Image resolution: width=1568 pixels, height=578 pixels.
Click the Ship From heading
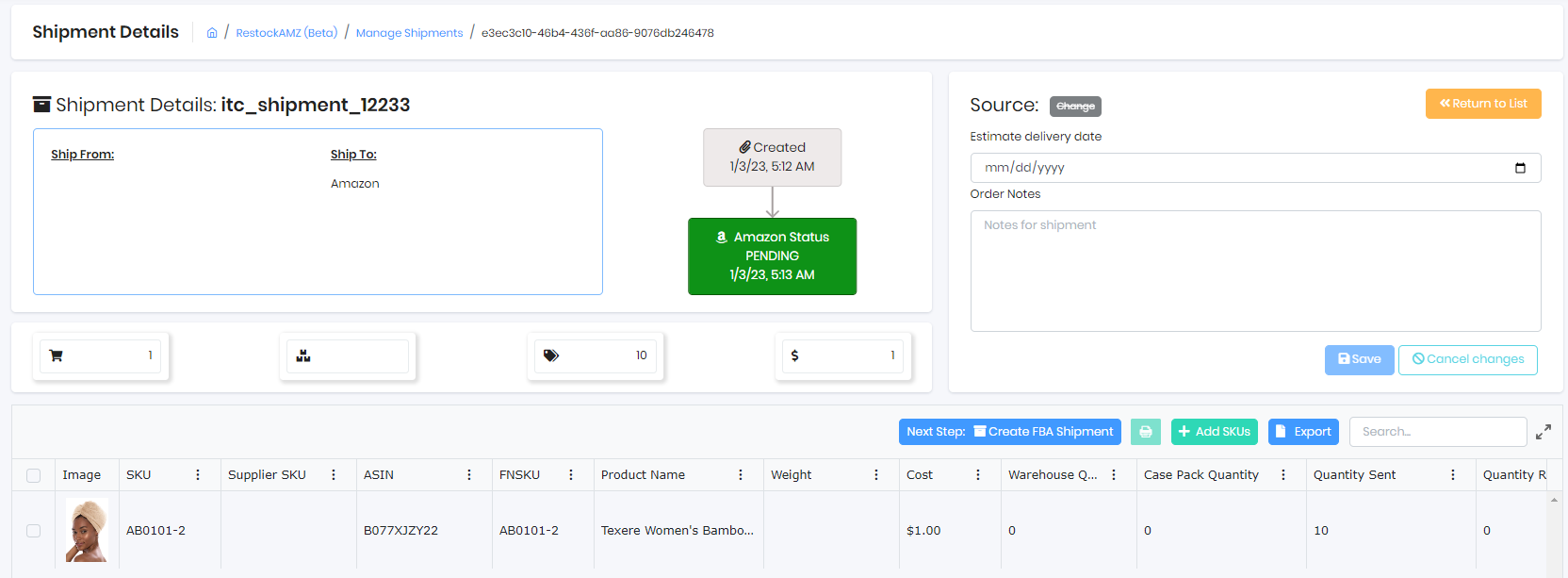tap(83, 155)
